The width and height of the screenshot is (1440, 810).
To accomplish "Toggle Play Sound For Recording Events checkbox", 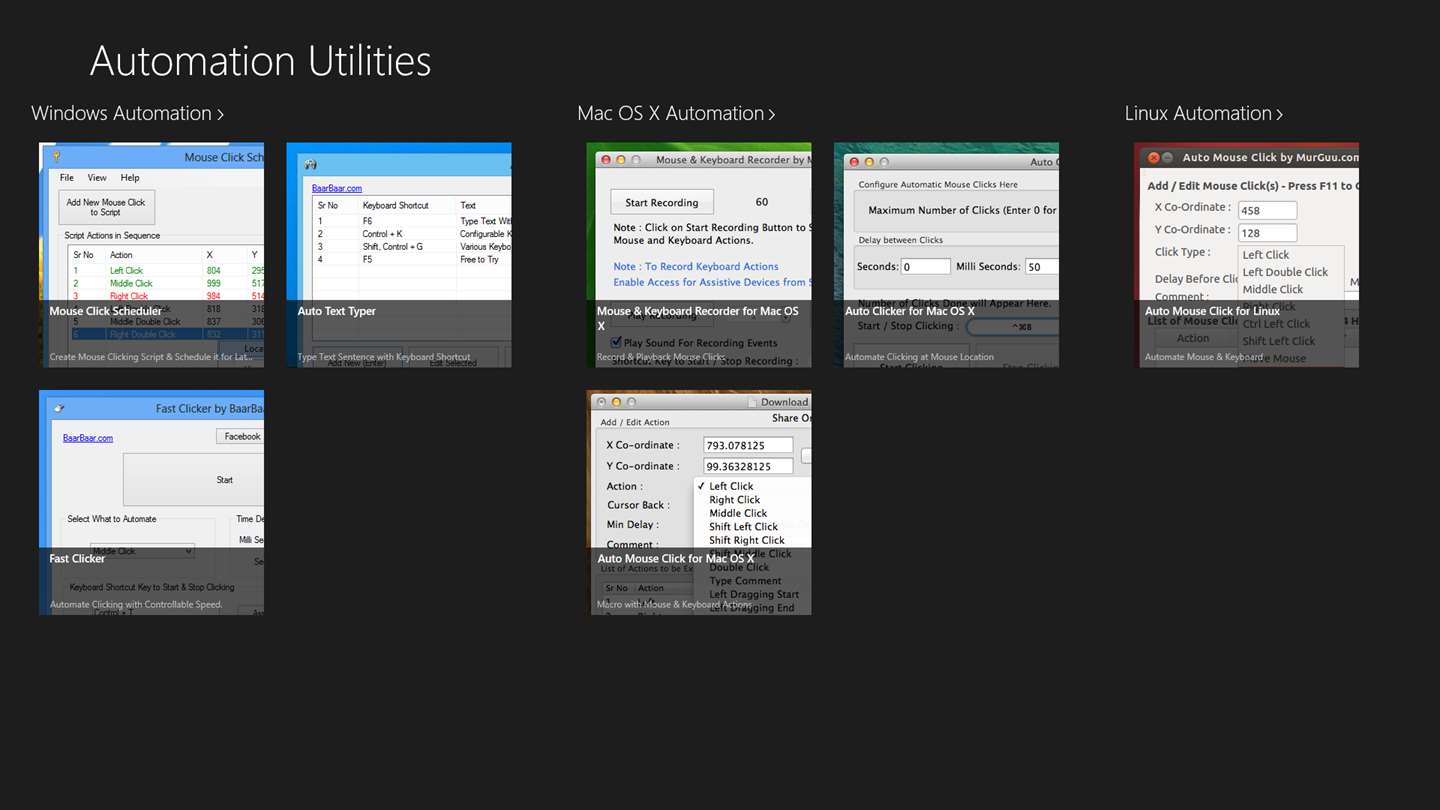I will click(616, 343).
